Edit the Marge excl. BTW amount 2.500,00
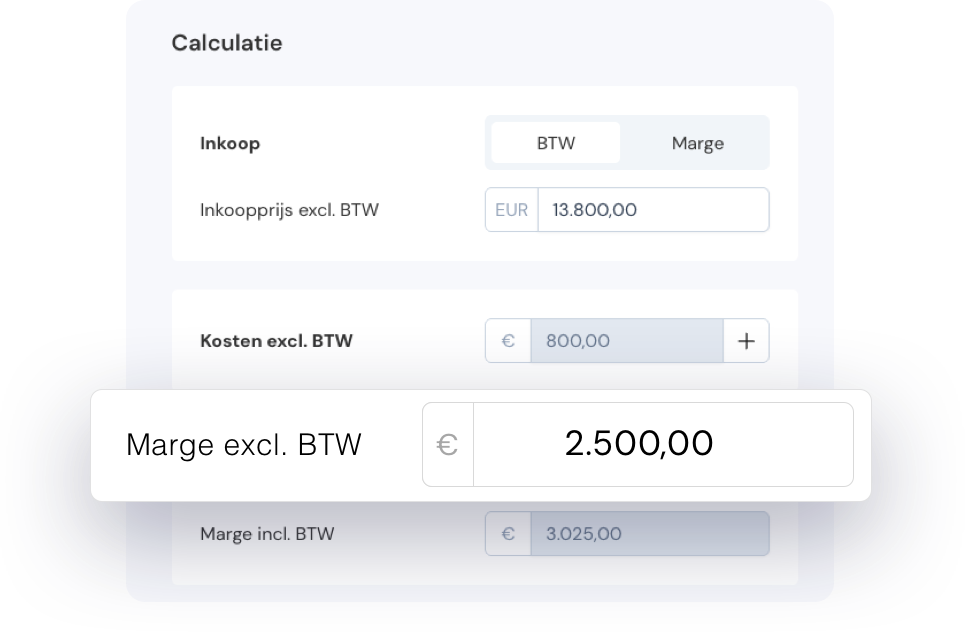 click(x=662, y=444)
